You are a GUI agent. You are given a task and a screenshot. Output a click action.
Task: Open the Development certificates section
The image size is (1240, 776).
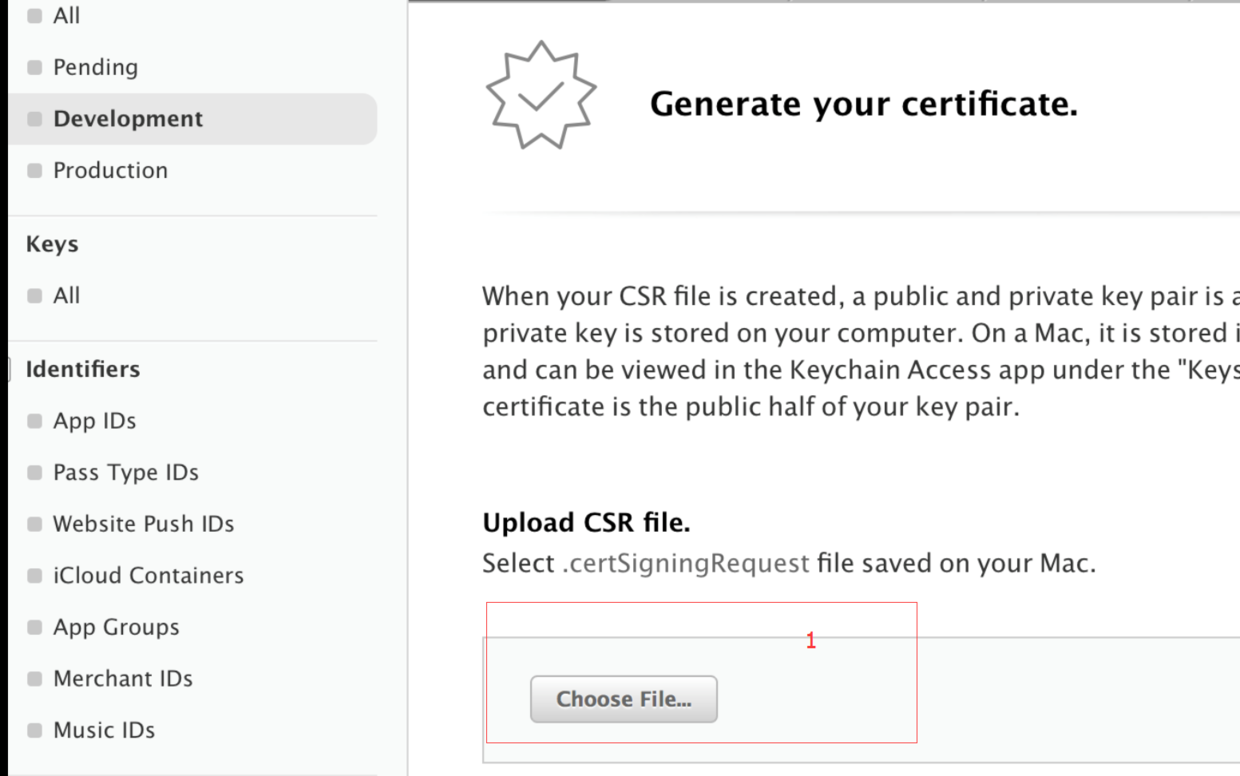(x=128, y=119)
